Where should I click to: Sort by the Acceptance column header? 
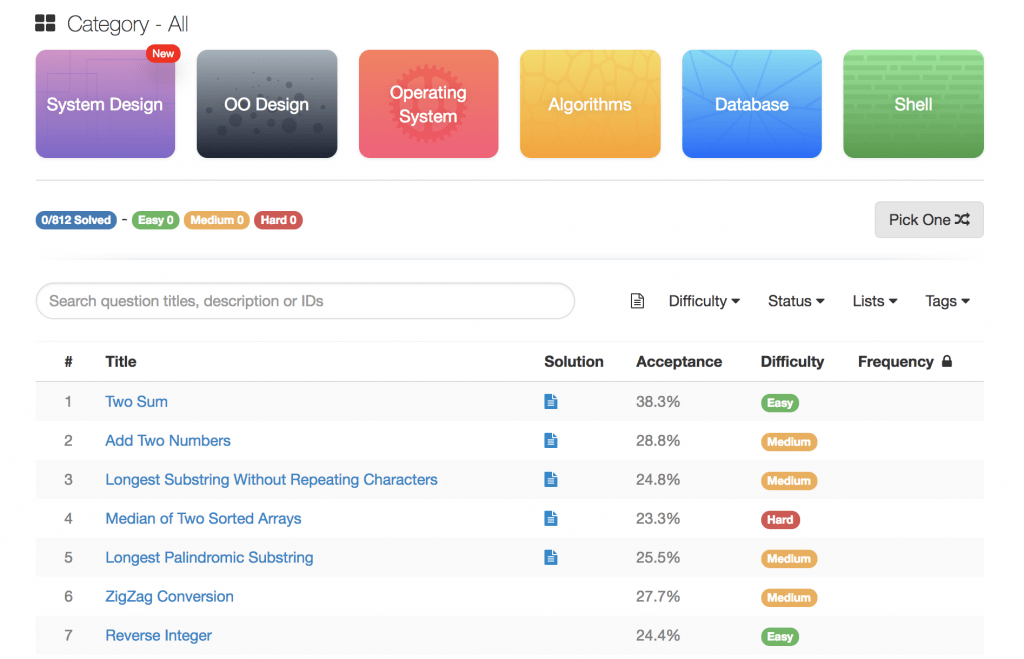(678, 362)
